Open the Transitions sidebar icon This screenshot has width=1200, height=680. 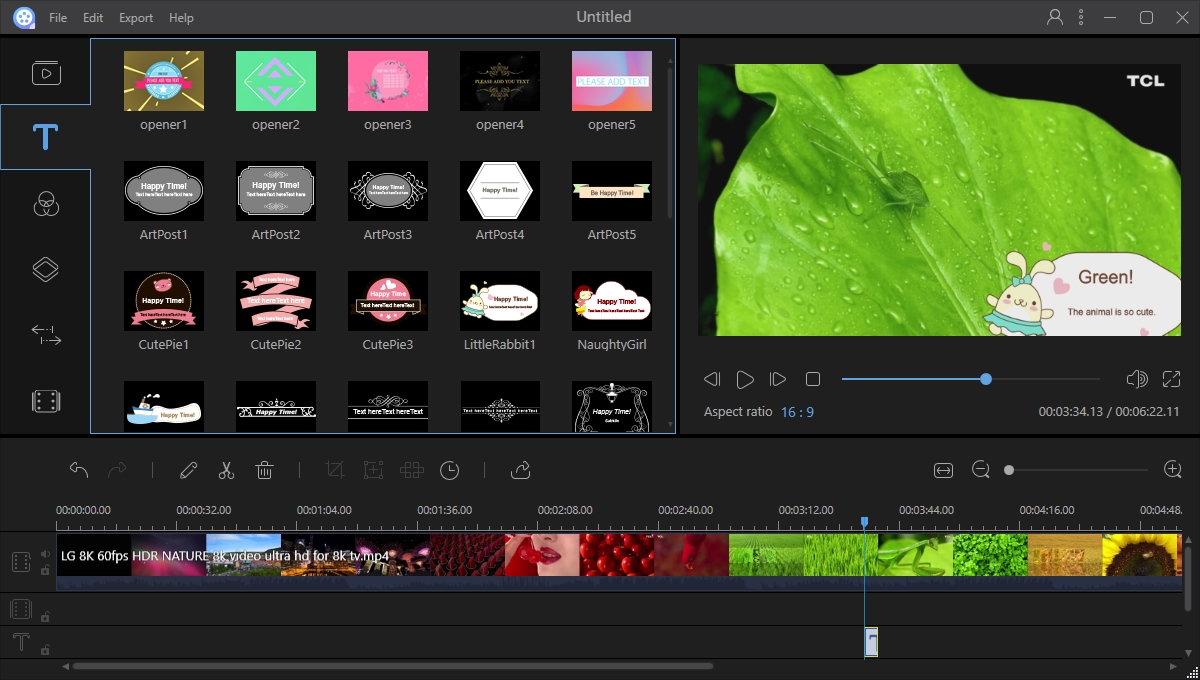point(45,336)
